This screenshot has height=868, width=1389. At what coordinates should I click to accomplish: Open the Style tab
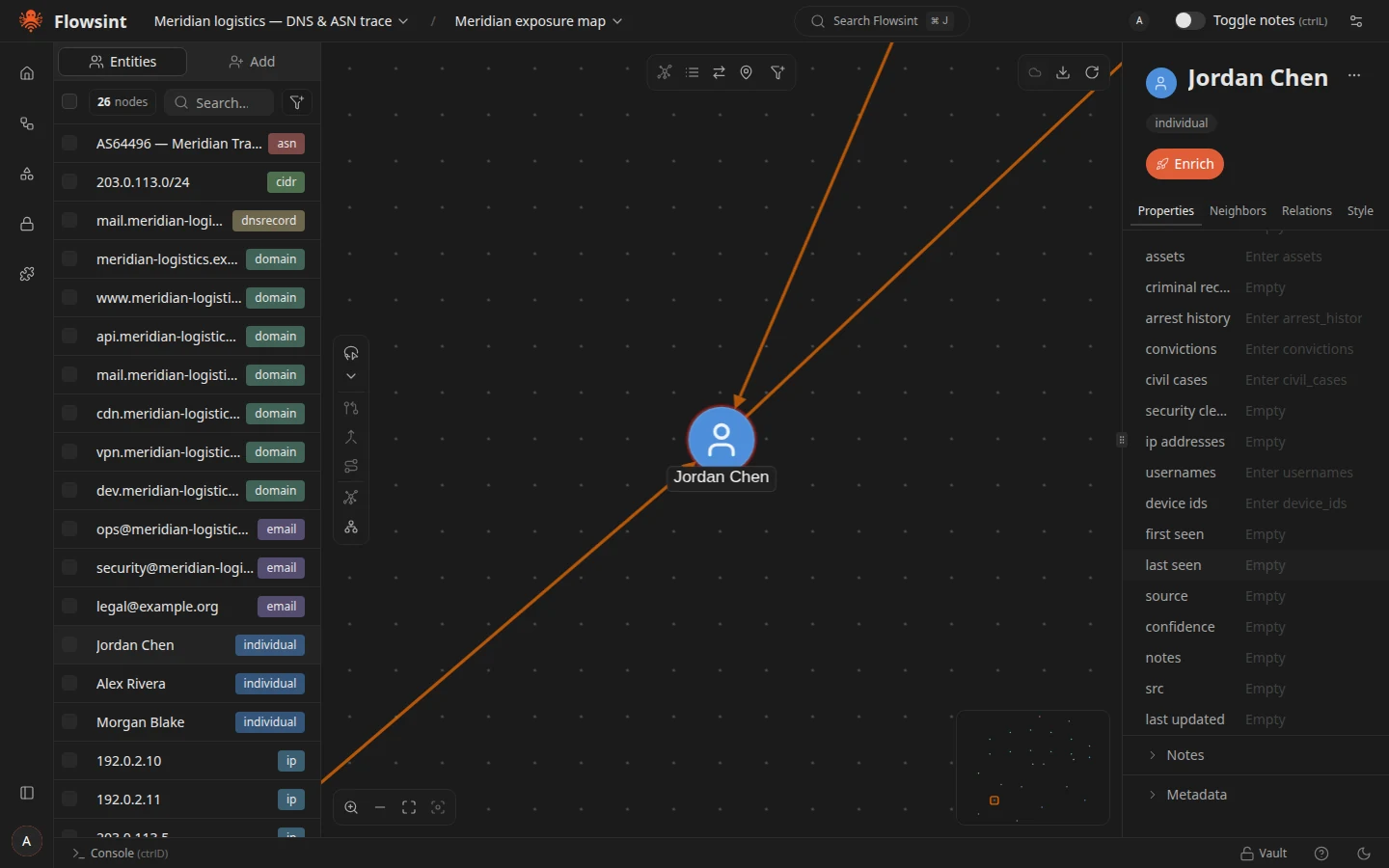1360,211
